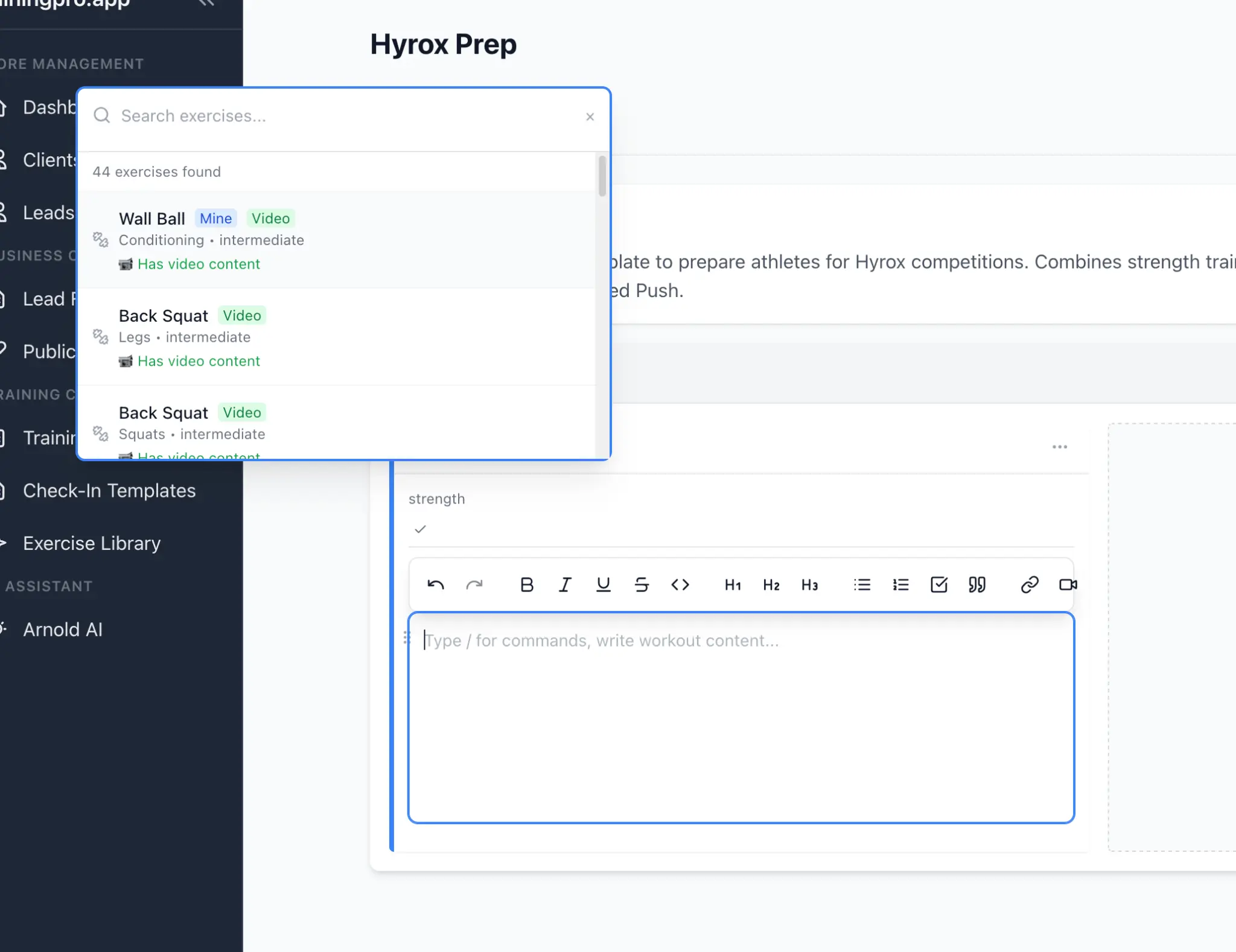Image resolution: width=1236 pixels, height=952 pixels.
Task: Click the undo arrow icon
Action: [x=436, y=584]
